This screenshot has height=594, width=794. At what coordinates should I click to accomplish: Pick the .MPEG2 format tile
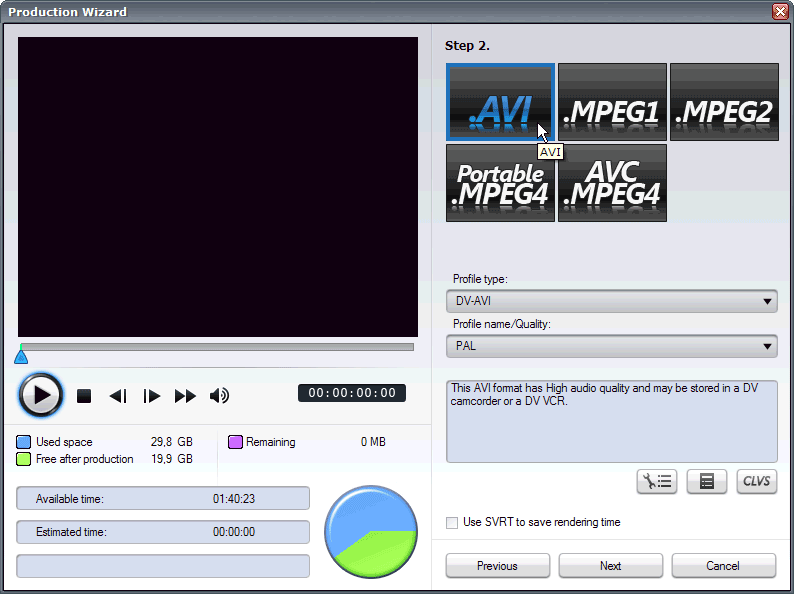click(724, 102)
